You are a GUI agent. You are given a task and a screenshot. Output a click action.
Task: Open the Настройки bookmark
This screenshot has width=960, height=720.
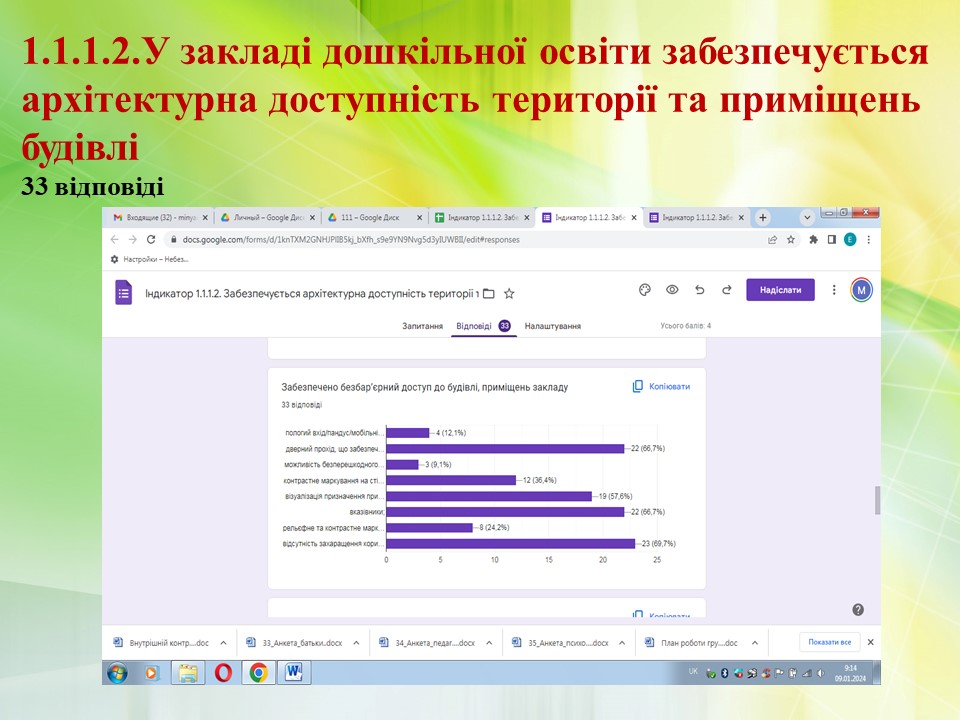click(x=150, y=260)
